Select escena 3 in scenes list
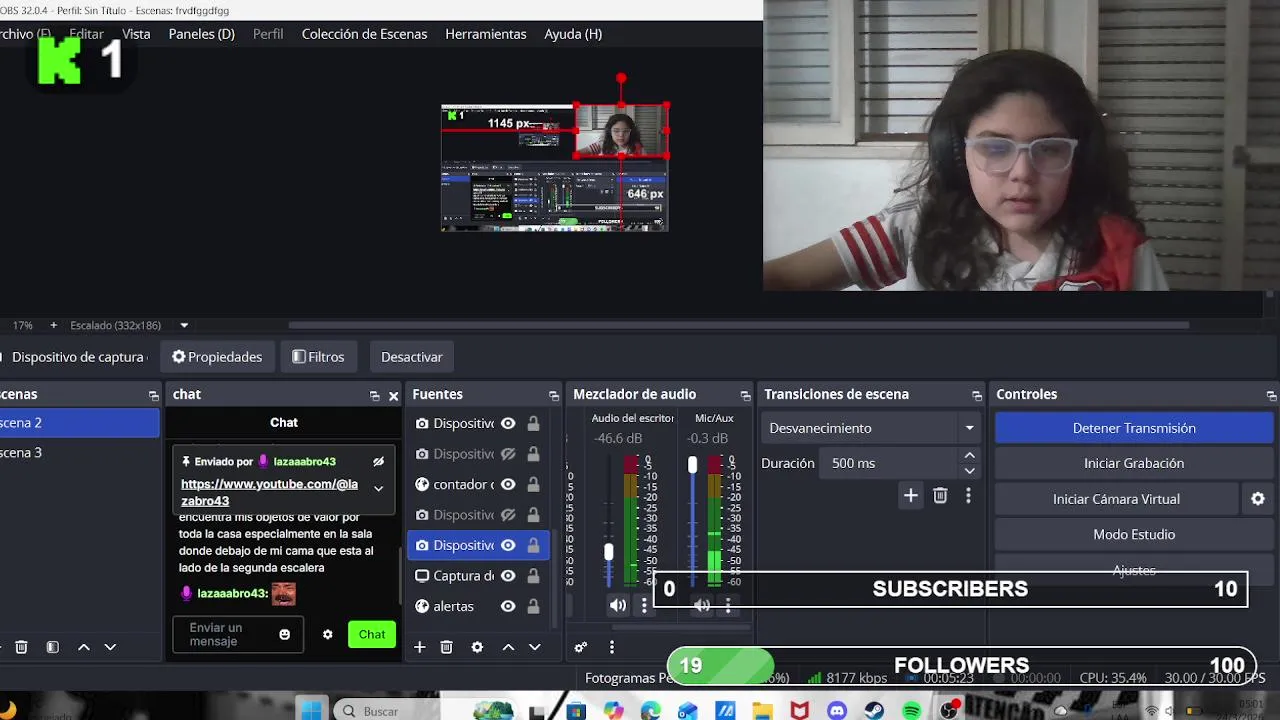The width and height of the screenshot is (1280, 720). pyautogui.click(x=80, y=453)
